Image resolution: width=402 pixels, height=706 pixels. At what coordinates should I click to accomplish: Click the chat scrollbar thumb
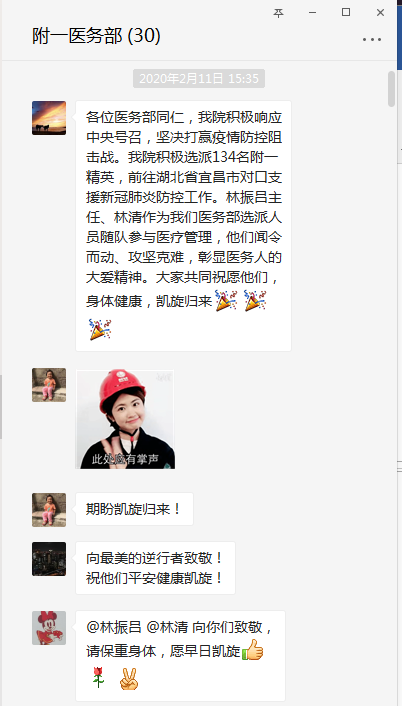coord(392,89)
